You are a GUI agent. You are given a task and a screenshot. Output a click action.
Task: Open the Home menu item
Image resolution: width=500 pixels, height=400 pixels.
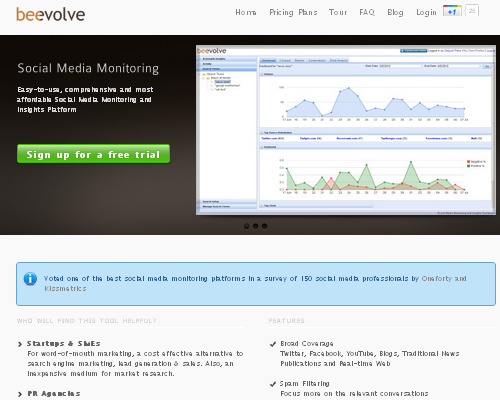(246, 12)
